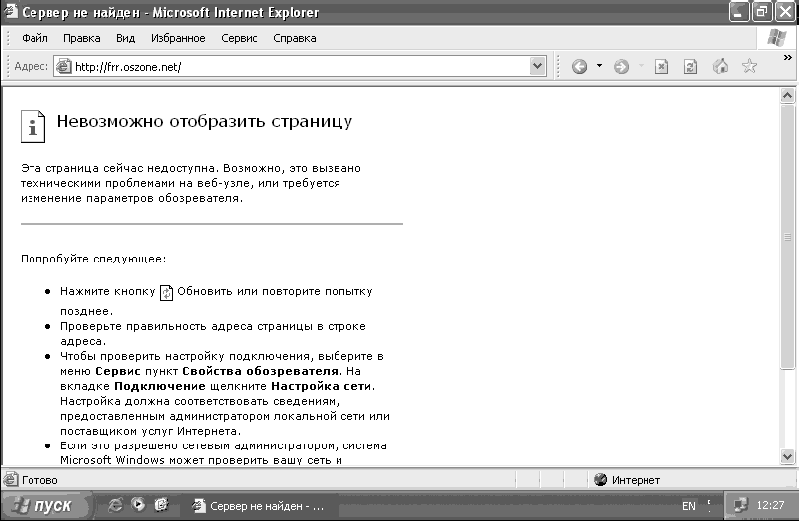Image resolution: width=799 pixels, height=521 pixels.
Task: Click the bold word Подключение
Action: point(159,386)
